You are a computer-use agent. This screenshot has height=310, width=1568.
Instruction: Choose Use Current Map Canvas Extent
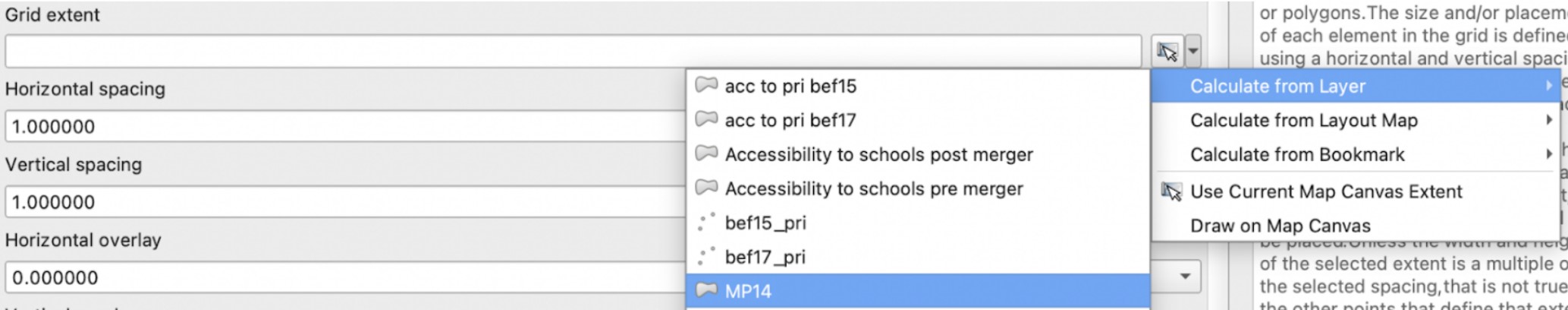click(1326, 191)
